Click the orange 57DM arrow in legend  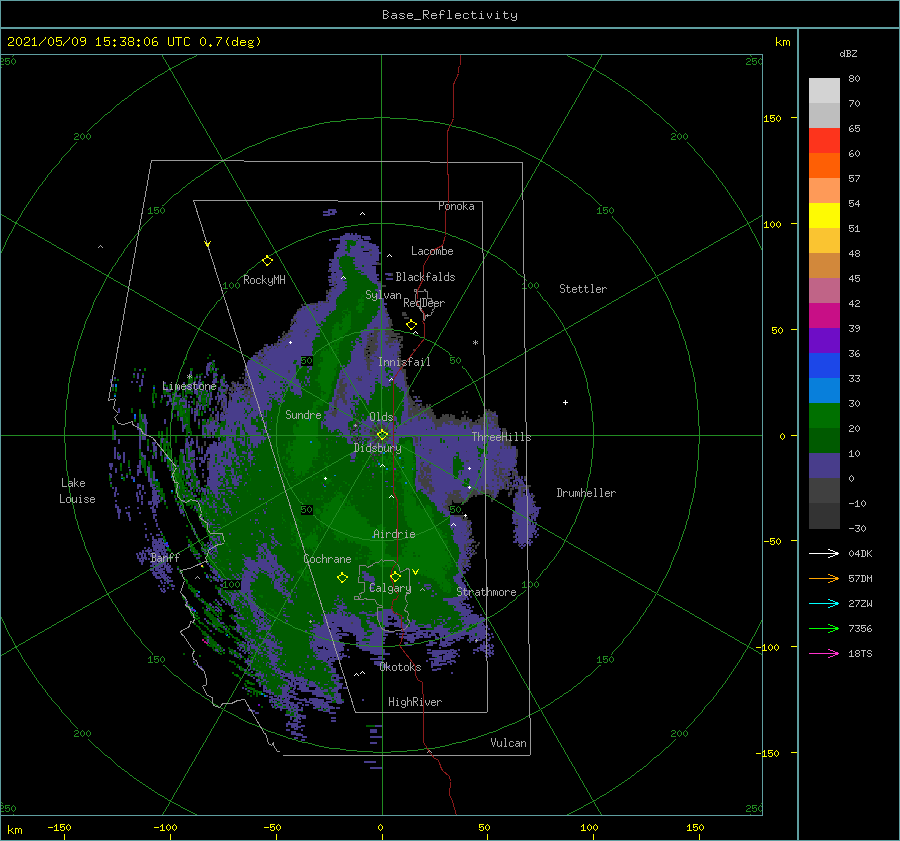(x=824, y=579)
